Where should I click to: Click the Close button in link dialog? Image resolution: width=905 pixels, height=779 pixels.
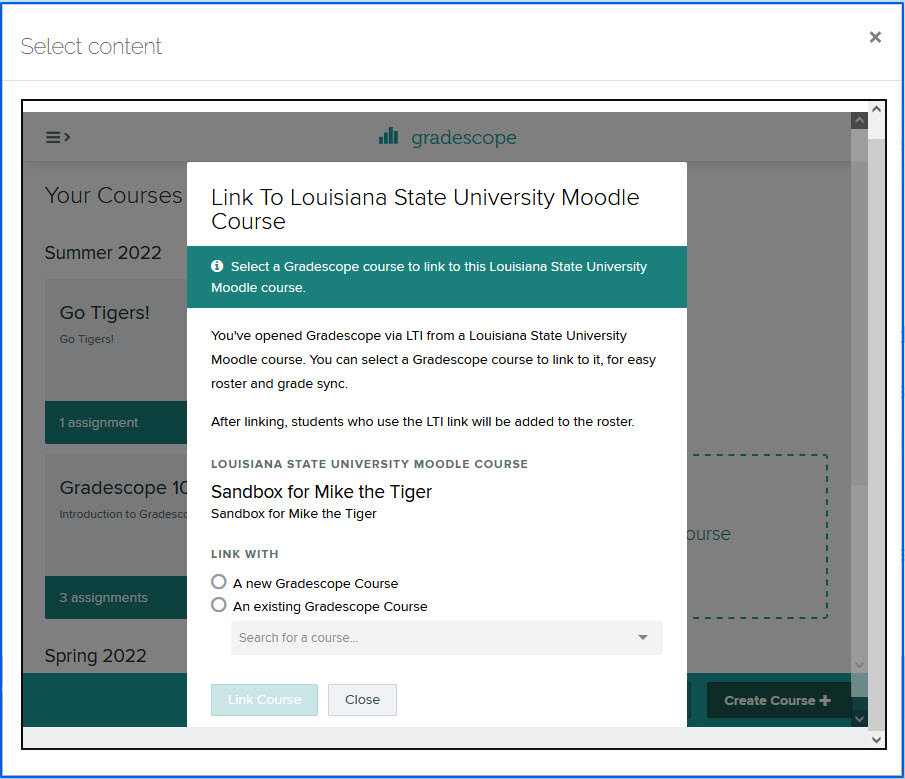click(x=362, y=699)
